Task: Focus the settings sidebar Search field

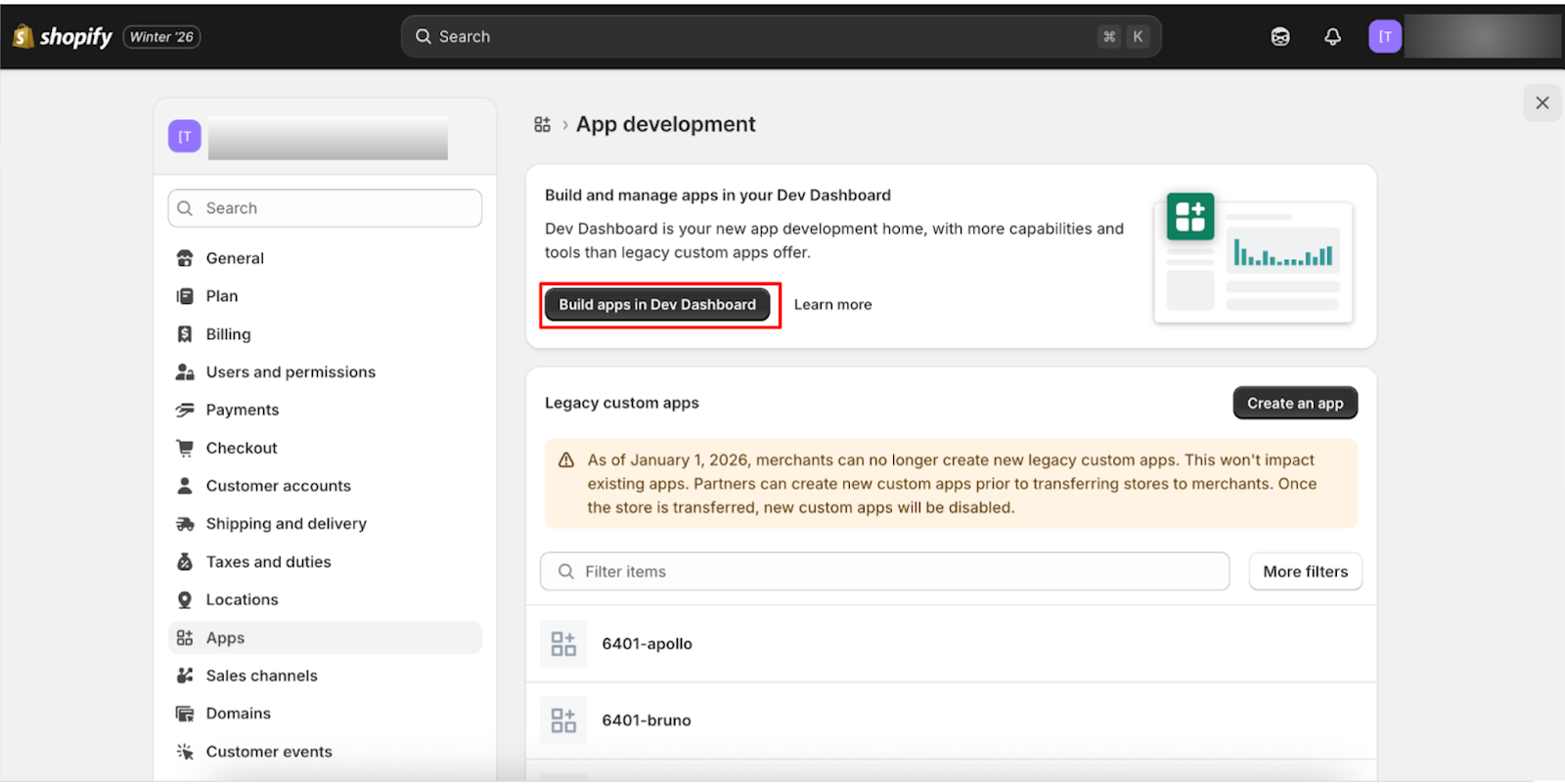Action: (325, 208)
